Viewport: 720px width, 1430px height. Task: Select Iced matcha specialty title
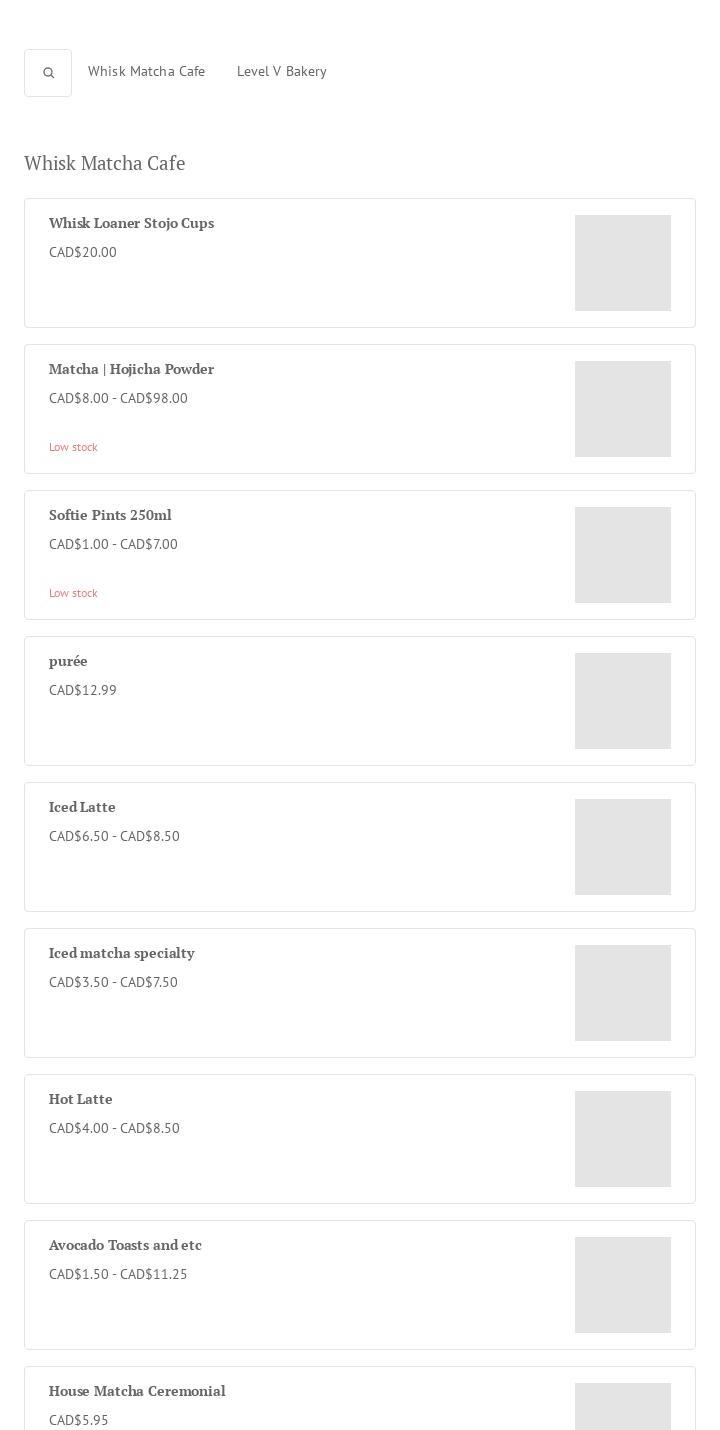coord(121,953)
